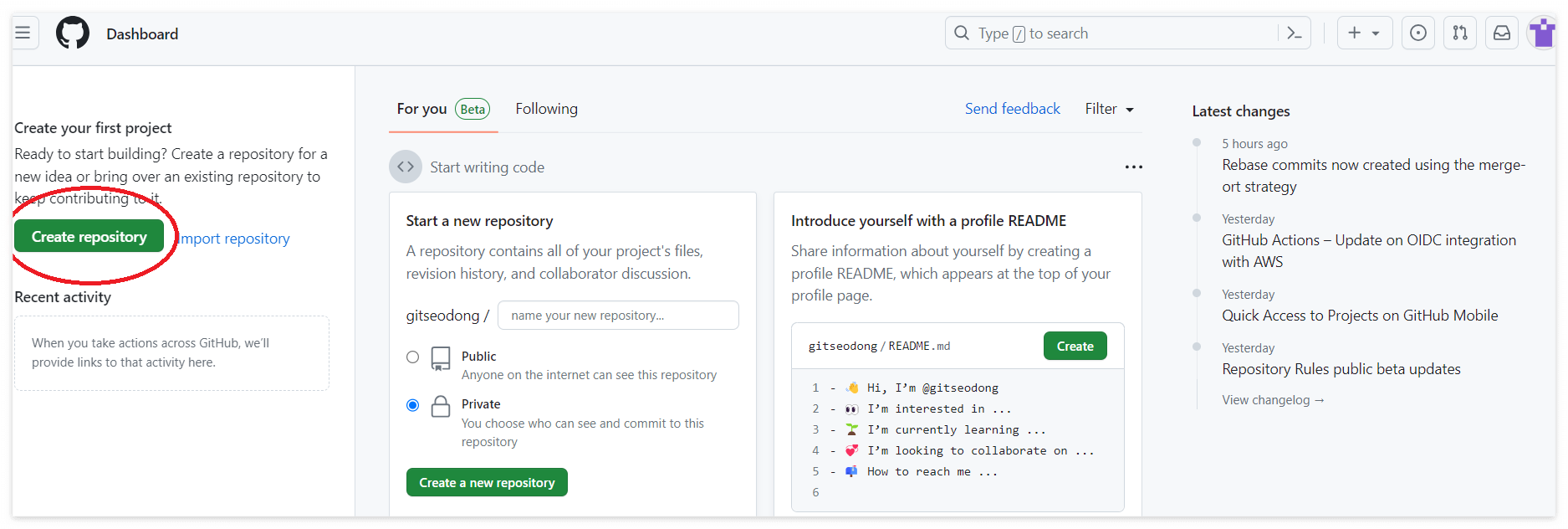This screenshot has height=529, width=1568.
Task: Open the Filter dropdown
Action: [1109, 109]
